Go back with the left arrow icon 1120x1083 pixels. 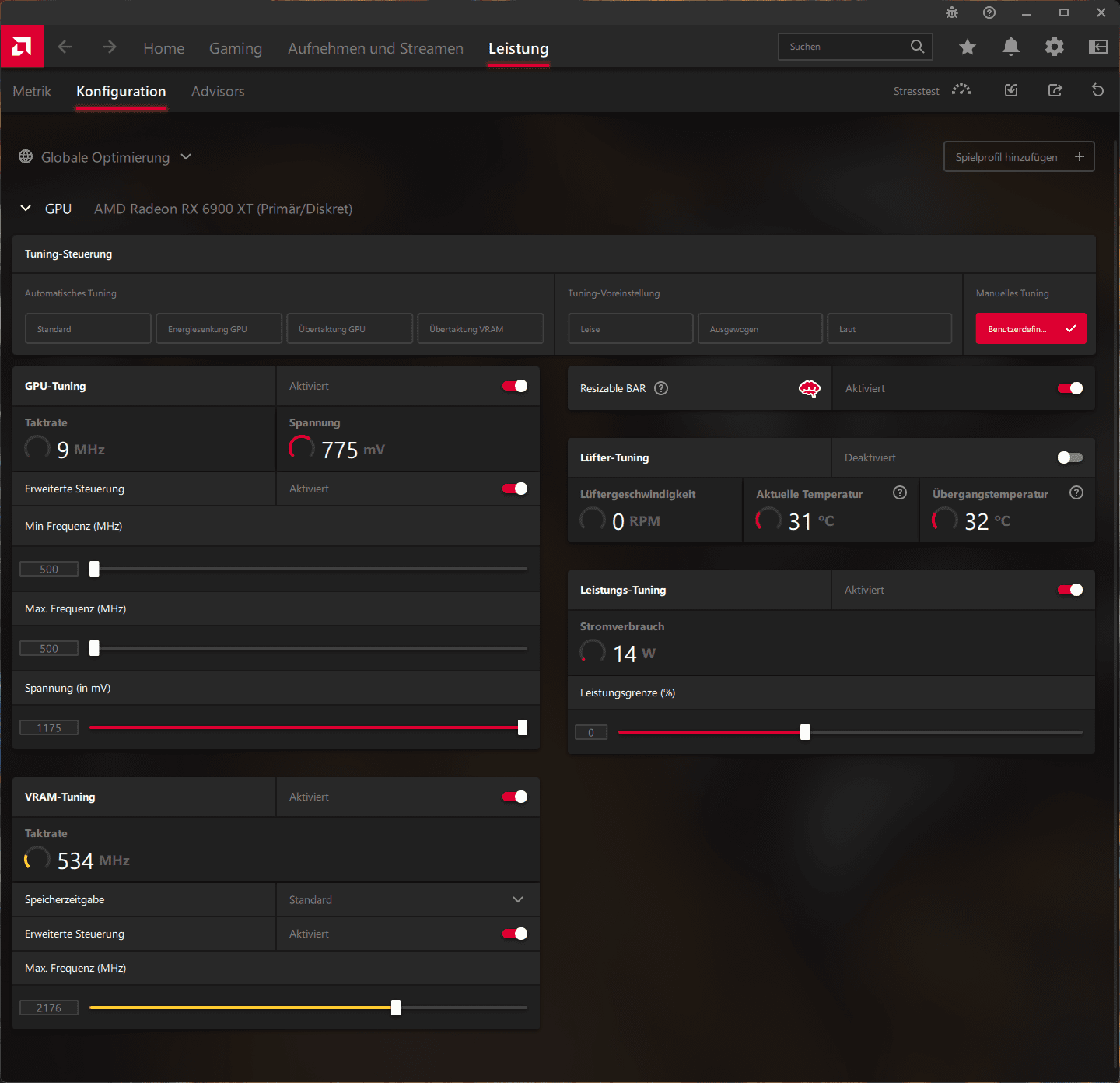coord(65,47)
